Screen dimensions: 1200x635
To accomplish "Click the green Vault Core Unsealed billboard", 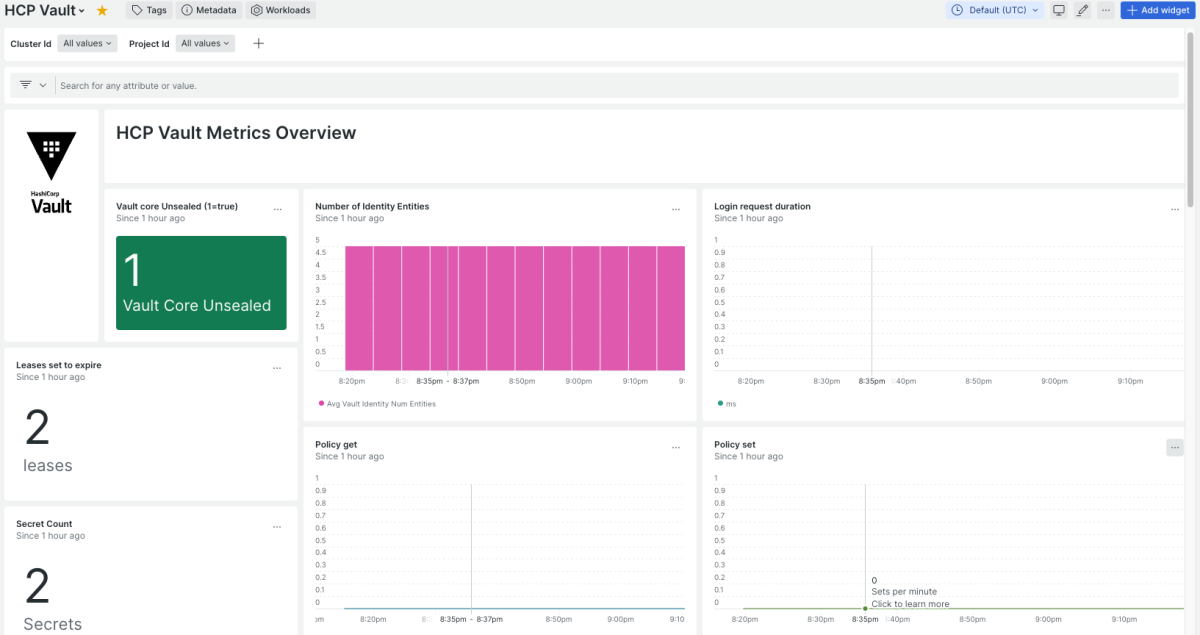I will point(201,283).
